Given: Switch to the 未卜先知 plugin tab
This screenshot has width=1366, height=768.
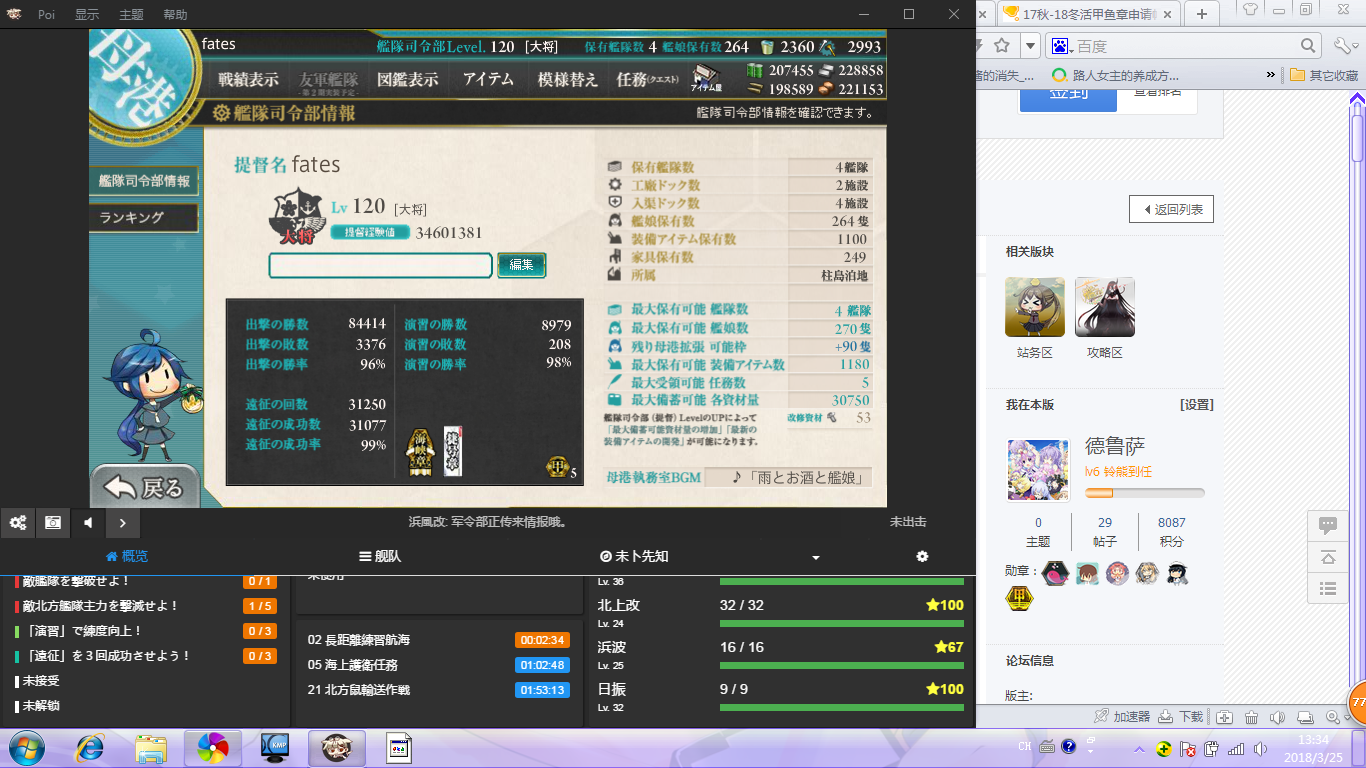Looking at the screenshot, I should [634, 556].
